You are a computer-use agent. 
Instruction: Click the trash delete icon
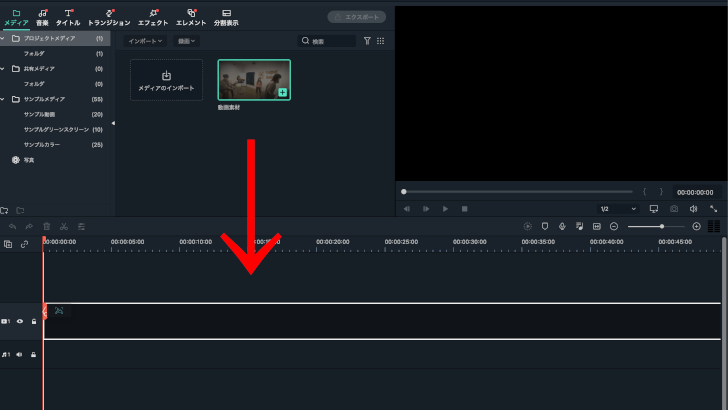pyautogui.click(x=46, y=227)
